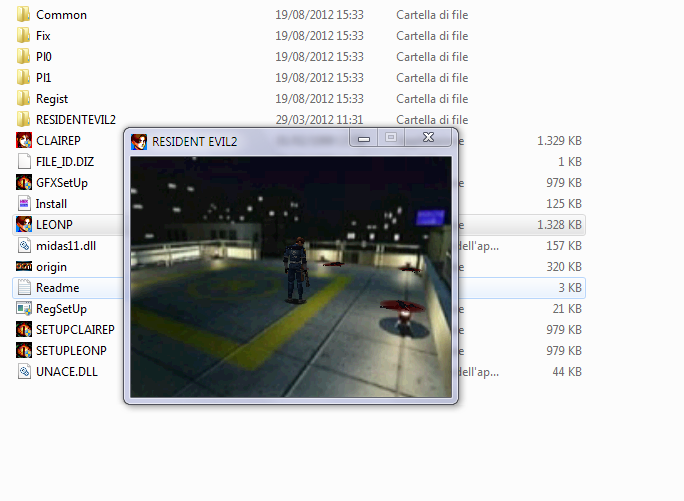Screen dimensions: 684x501
Task: Select the Regist folder name
Action: (52, 99)
